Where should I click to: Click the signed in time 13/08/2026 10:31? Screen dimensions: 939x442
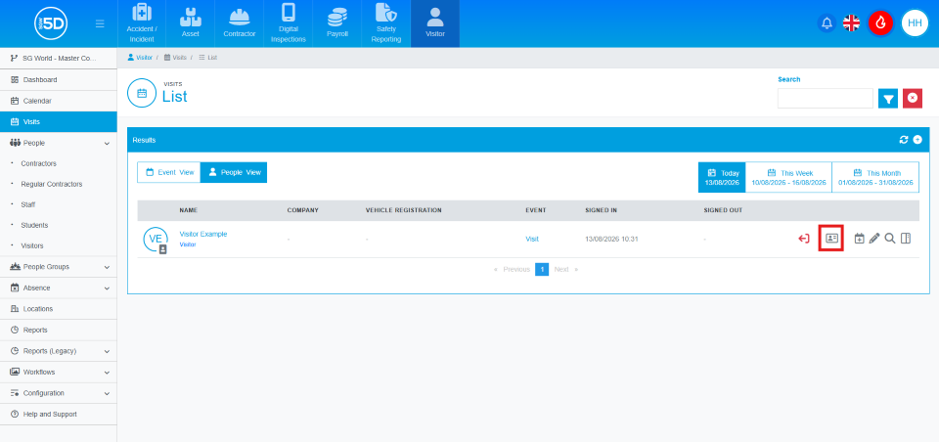611,239
